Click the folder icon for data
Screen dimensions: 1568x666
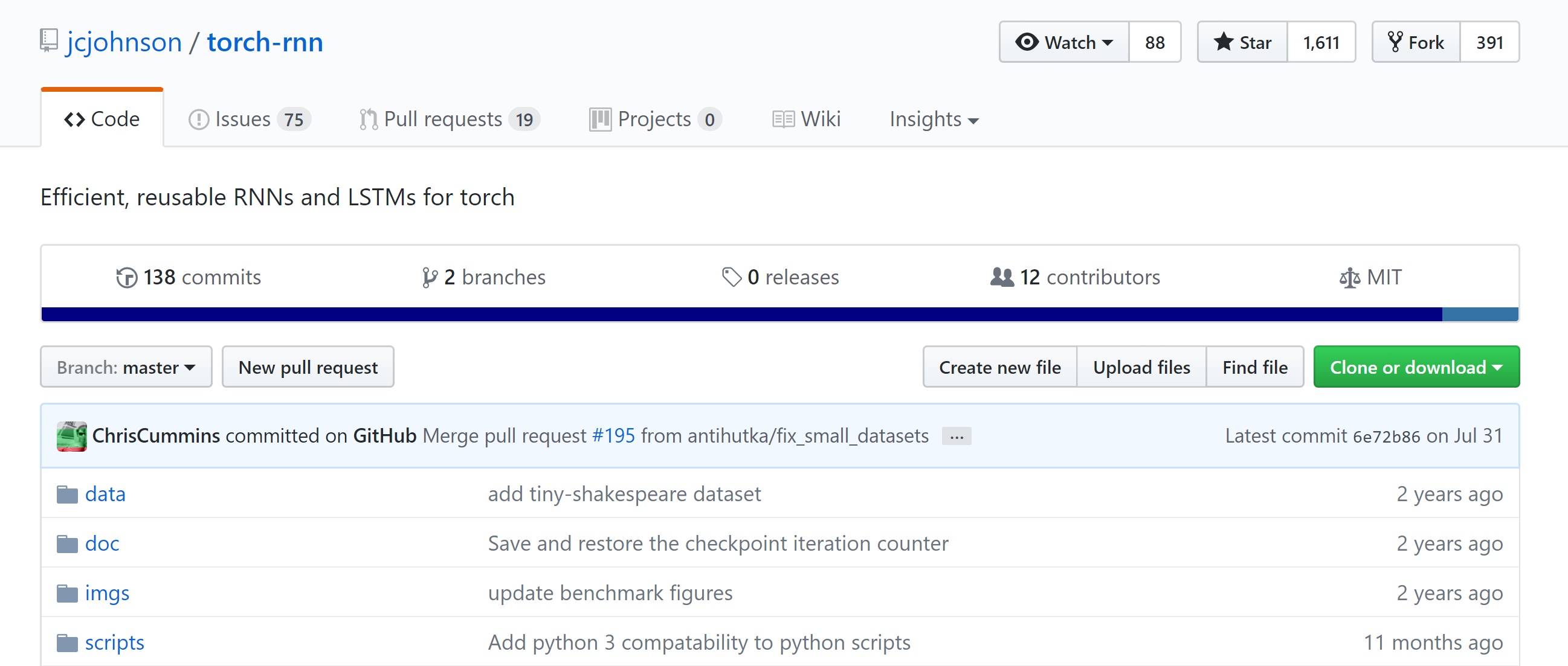pos(67,495)
